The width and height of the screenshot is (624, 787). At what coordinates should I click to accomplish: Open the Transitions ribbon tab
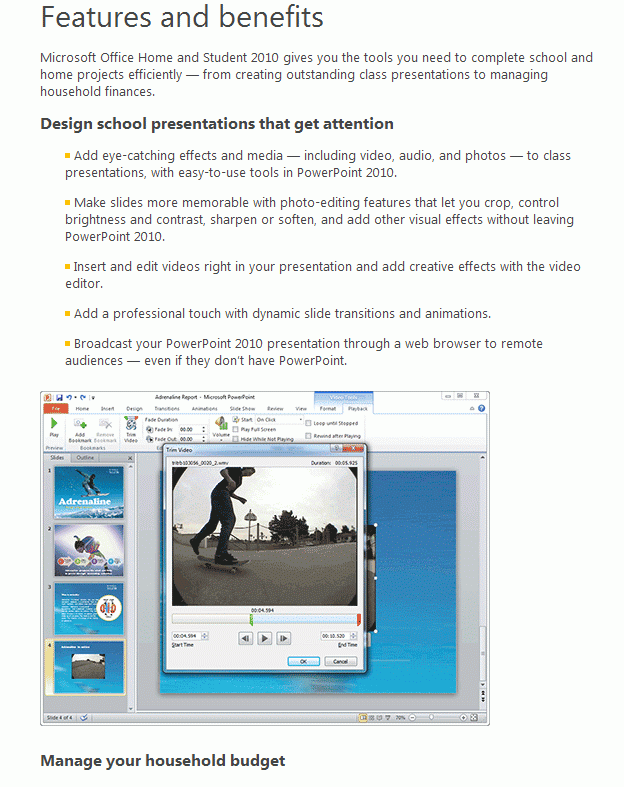[x=167, y=409]
